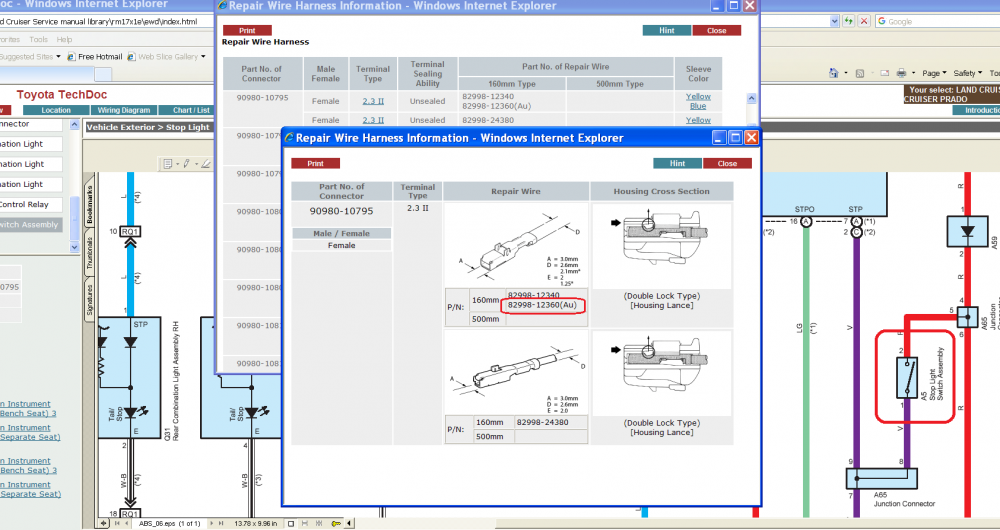1000x530 pixels.
Task: Click part number 82998-12360(Au) in front window
Action: click(x=542, y=305)
